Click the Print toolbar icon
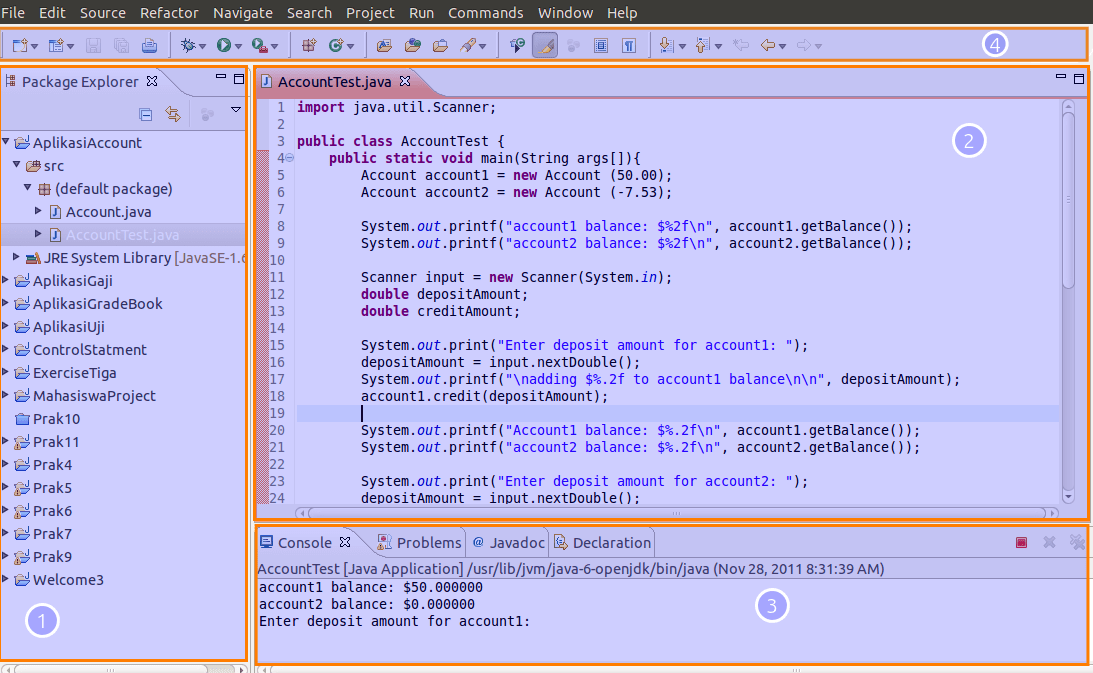Viewport: 1093px width, 673px height. pos(149,45)
